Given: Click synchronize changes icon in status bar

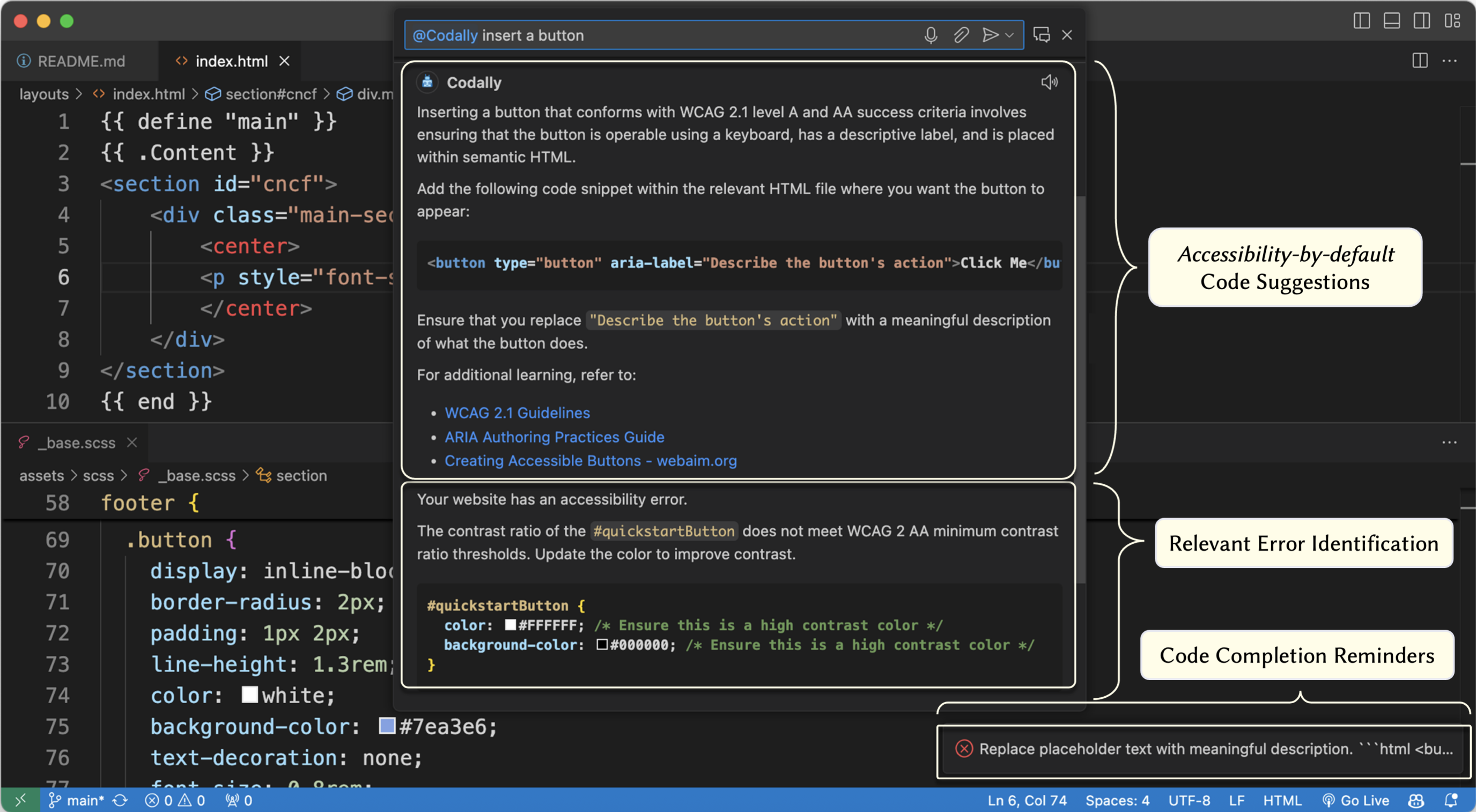Looking at the screenshot, I should click(120, 801).
